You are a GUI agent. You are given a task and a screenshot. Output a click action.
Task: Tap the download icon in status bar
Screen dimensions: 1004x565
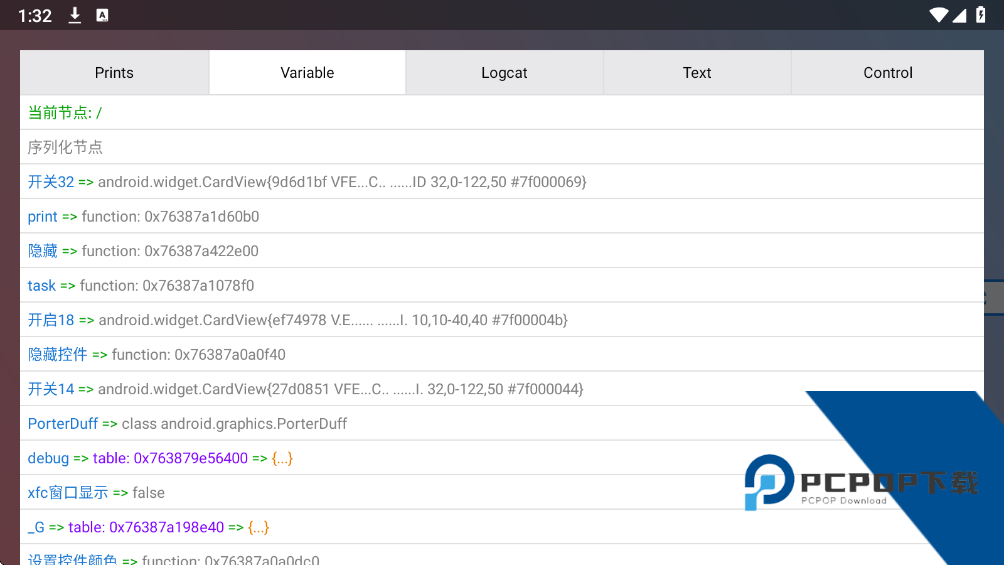click(75, 15)
